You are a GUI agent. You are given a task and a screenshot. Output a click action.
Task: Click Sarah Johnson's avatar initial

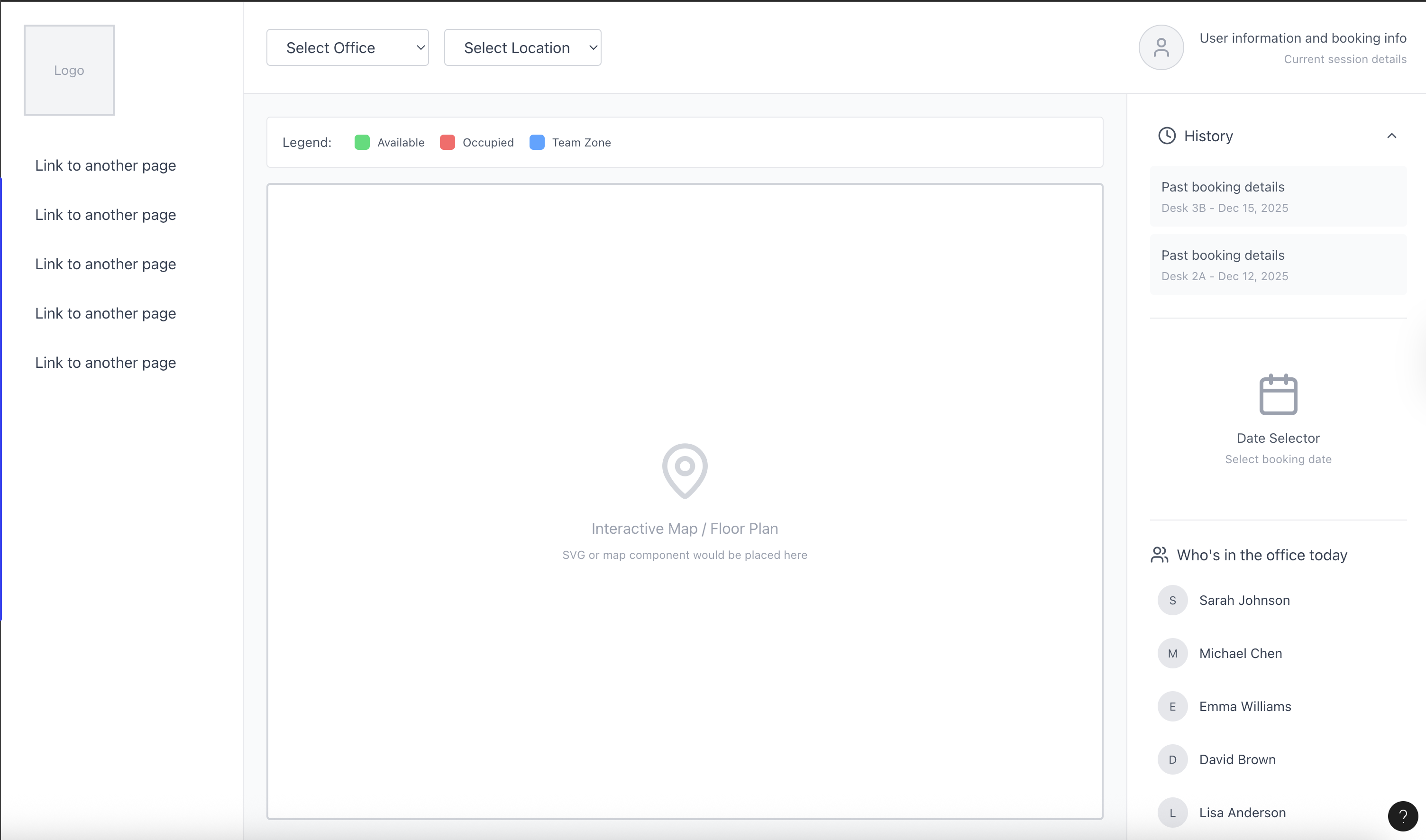[x=1172, y=601]
